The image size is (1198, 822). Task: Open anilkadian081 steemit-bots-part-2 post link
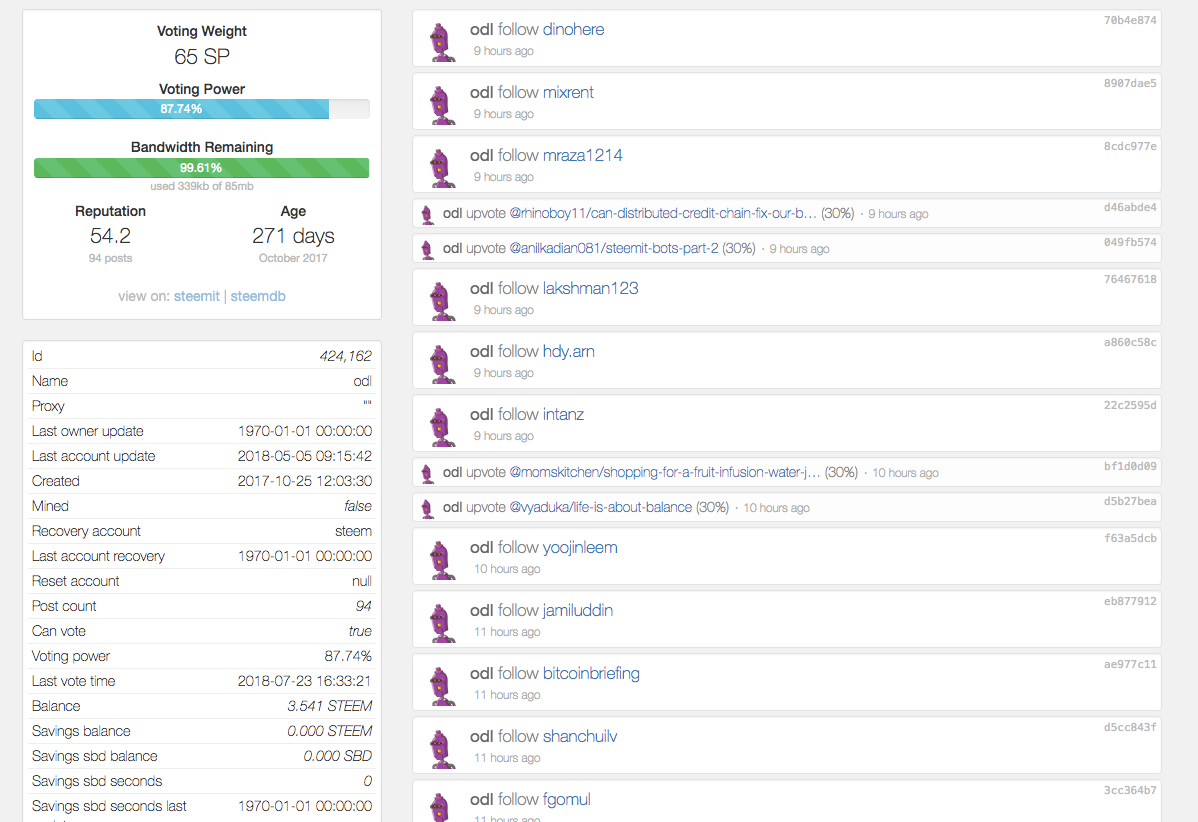614,248
